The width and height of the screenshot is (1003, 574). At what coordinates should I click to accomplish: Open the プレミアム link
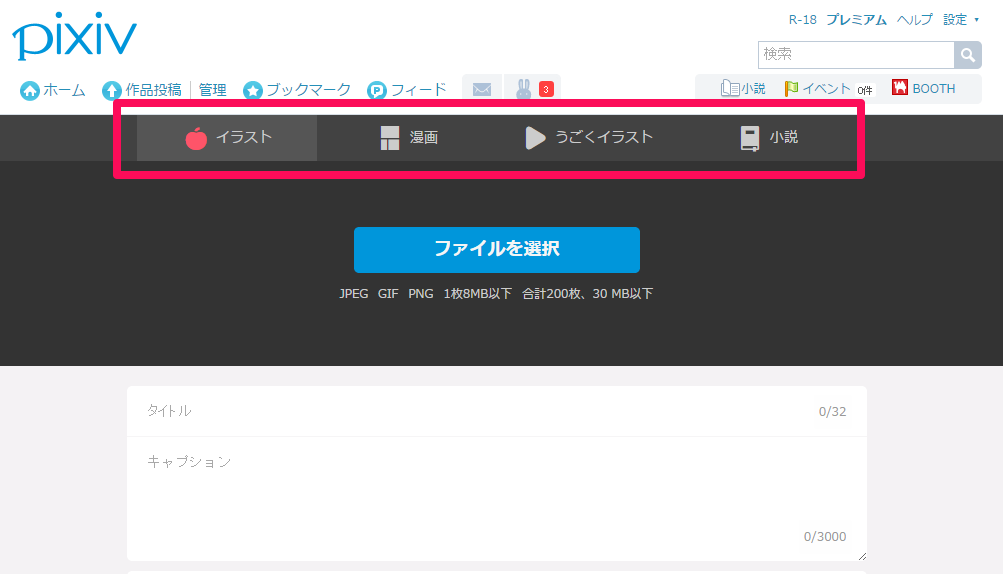(856, 20)
